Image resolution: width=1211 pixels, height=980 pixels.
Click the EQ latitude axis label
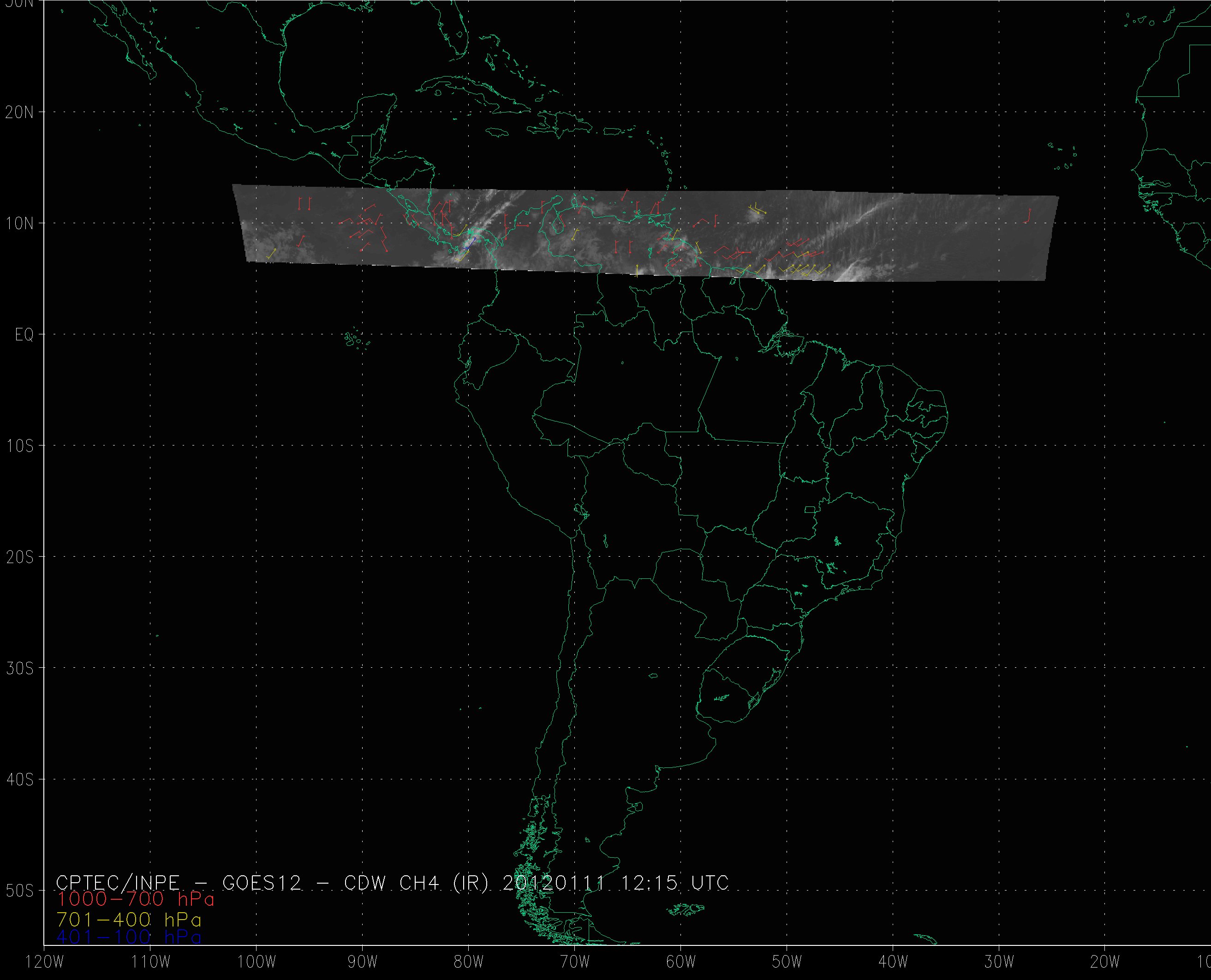click(x=24, y=335)
